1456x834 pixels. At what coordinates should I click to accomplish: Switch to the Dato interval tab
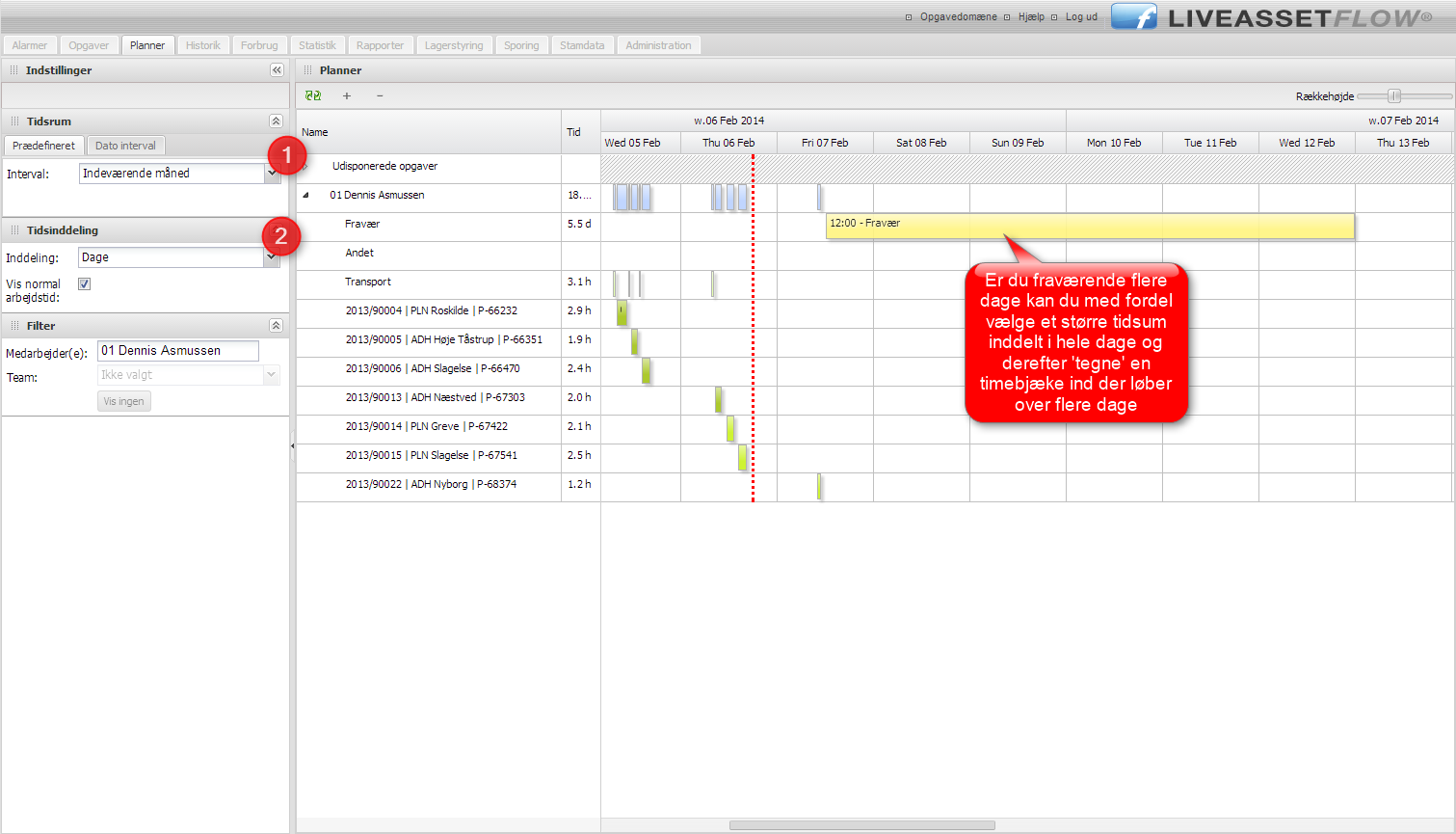(125, 146)
